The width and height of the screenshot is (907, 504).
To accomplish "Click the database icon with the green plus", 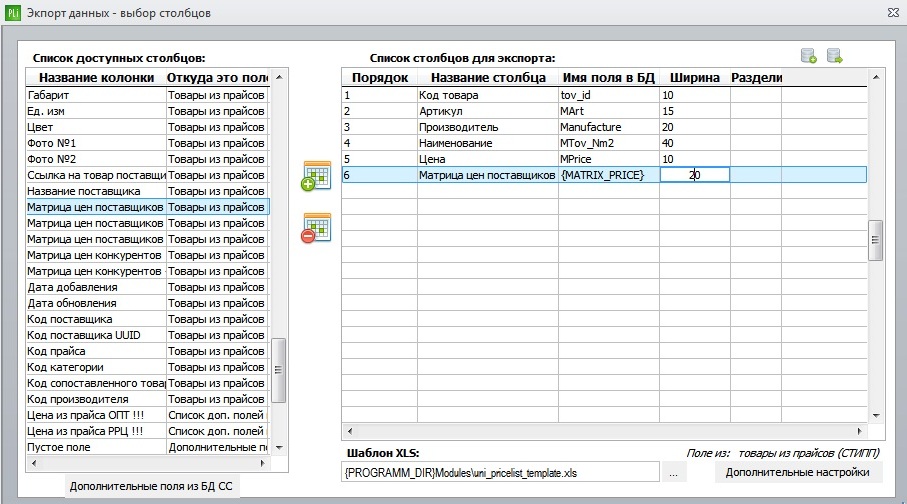I will click(809, 56).
